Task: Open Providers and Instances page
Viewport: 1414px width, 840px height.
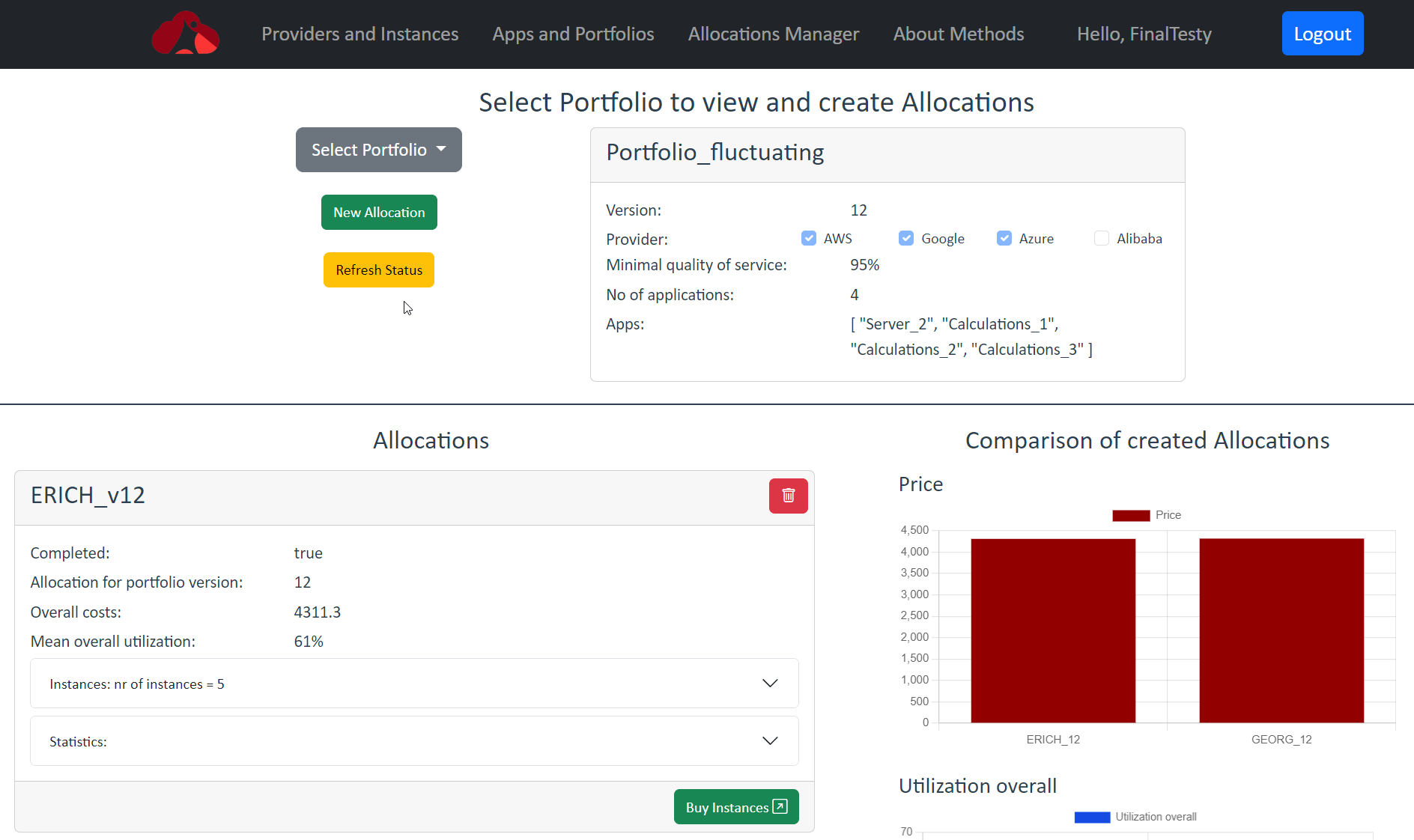Action: pyautogui.click(x=359, y=34)
